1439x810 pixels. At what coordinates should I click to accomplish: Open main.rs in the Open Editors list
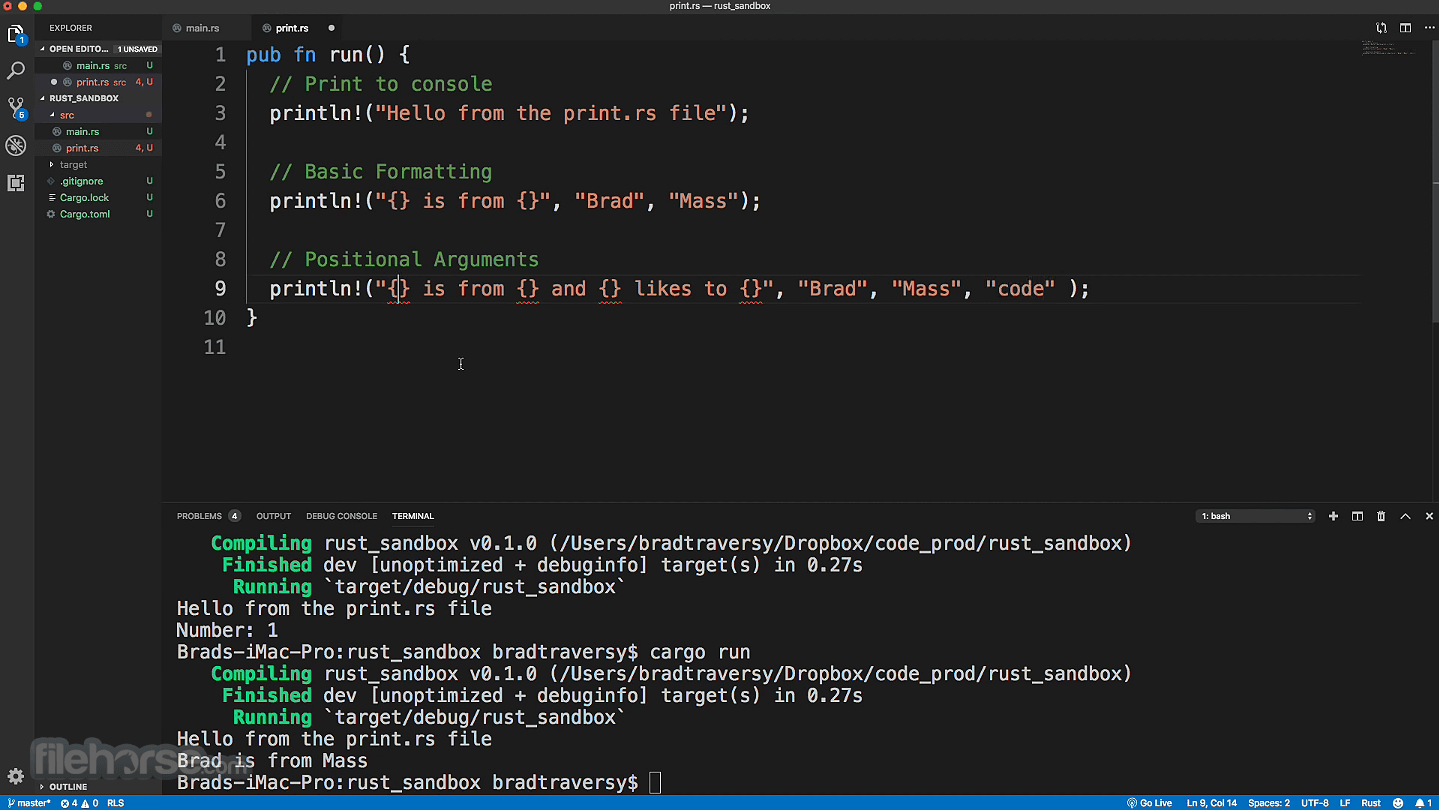(x=98, y=66)
